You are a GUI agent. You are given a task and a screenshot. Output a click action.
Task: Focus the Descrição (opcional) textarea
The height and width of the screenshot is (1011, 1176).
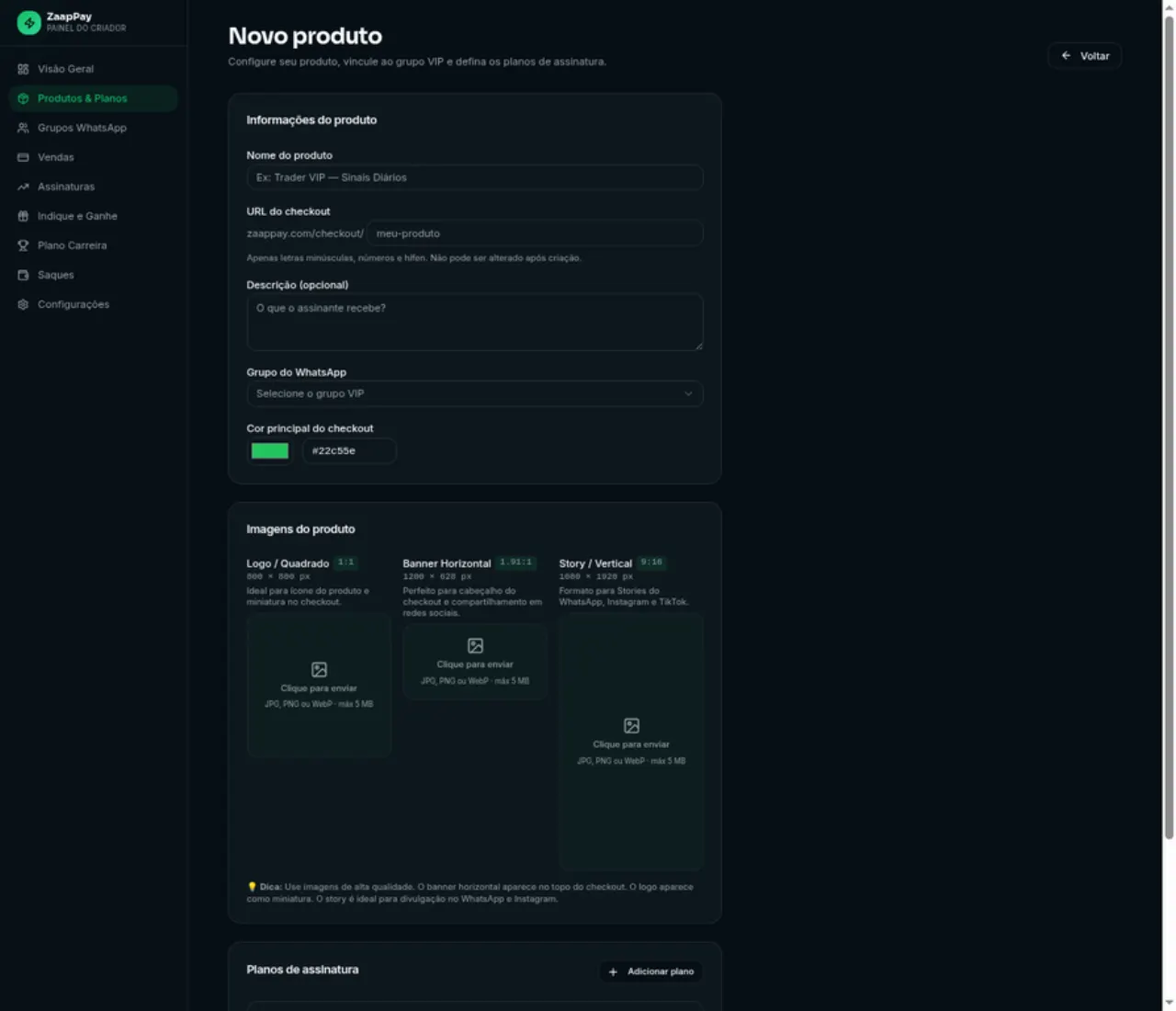[475, 322]
